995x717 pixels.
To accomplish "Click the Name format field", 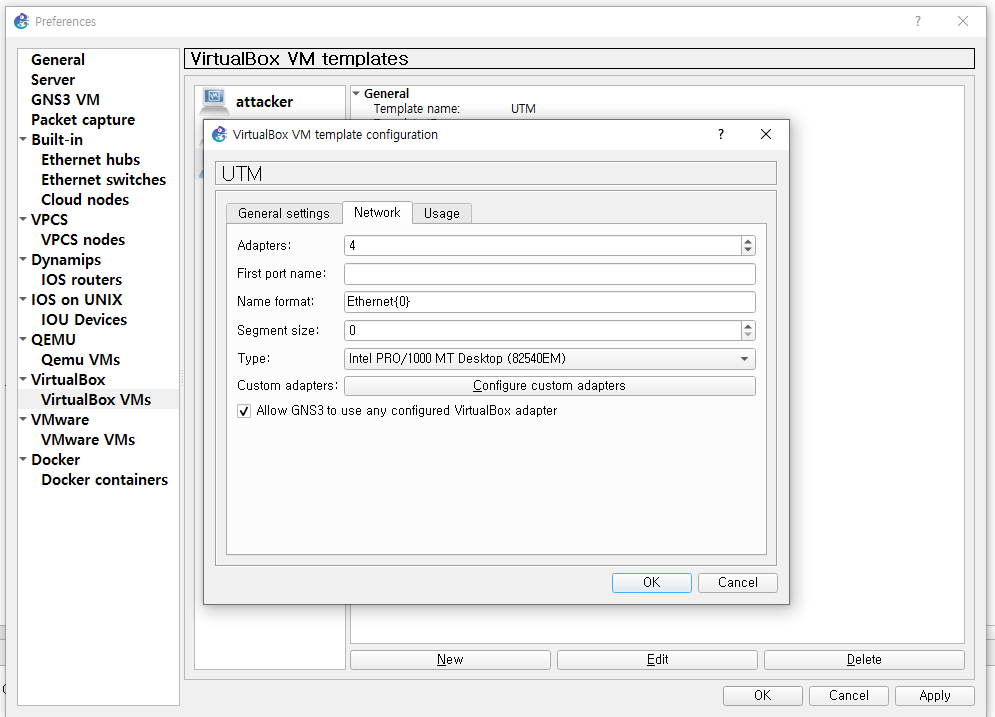I will point(550,302).
